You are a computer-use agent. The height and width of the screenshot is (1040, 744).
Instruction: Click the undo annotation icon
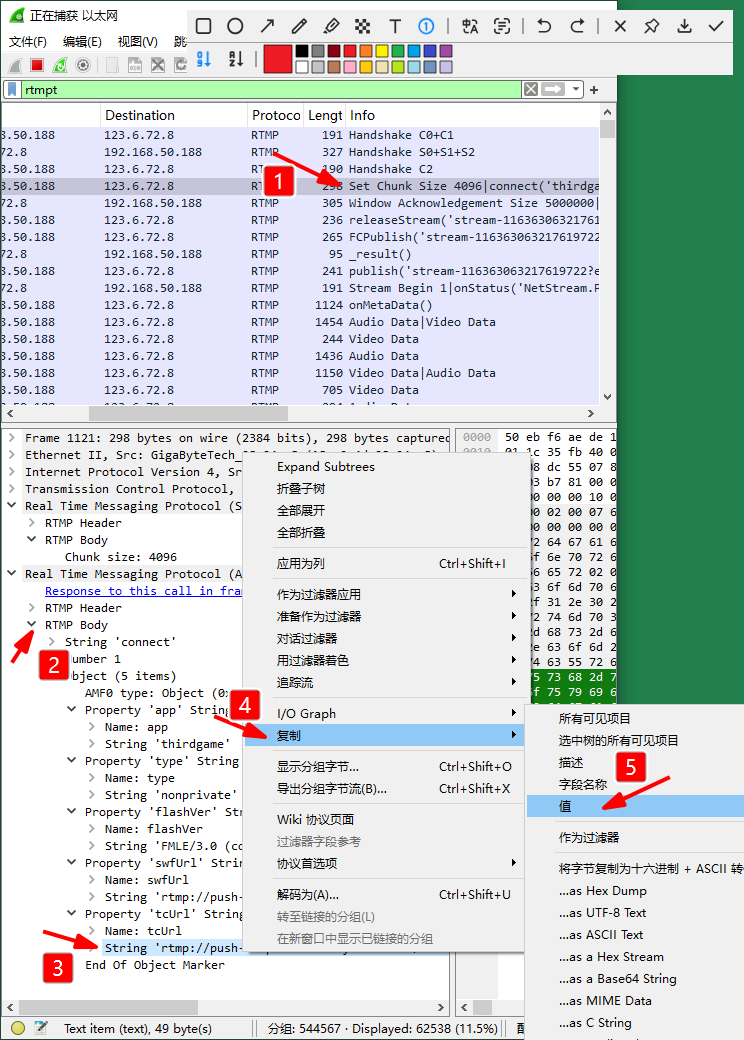(544, 26)
